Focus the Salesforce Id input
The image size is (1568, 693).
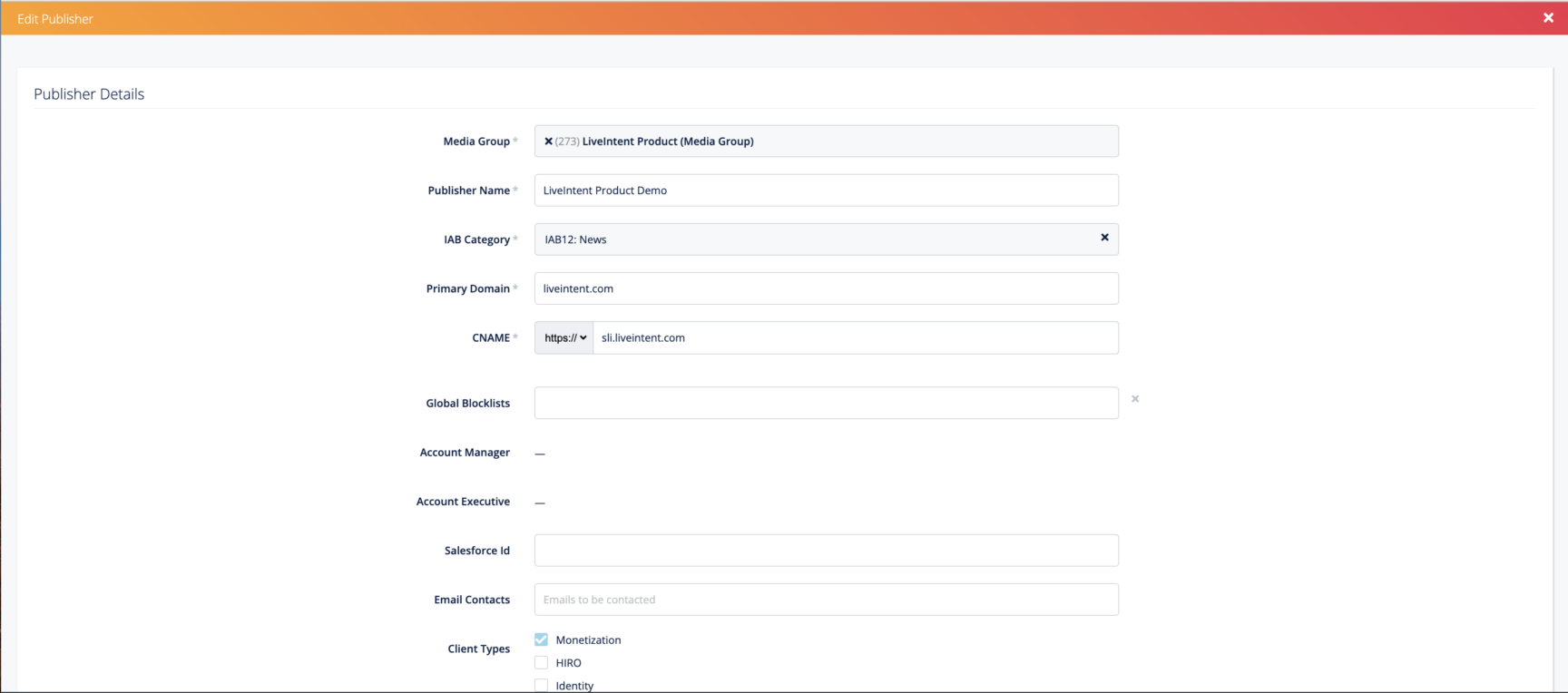[826, 551]
